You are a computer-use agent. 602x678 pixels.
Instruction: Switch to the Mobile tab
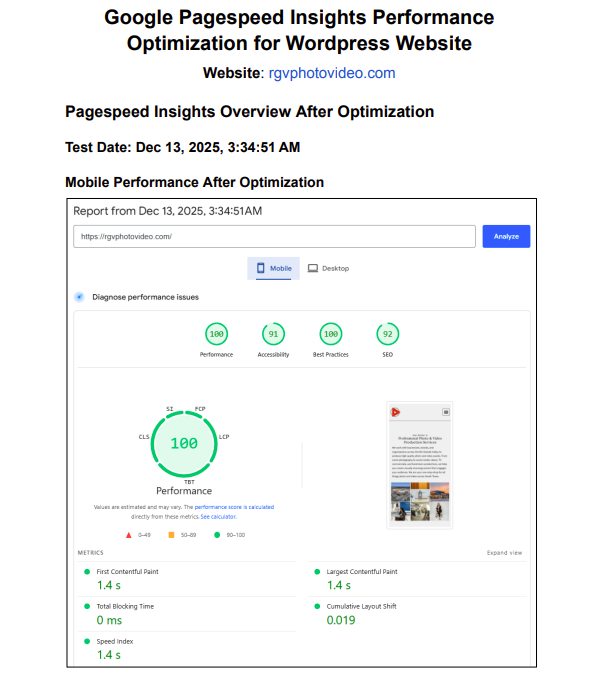coord(273,269)
